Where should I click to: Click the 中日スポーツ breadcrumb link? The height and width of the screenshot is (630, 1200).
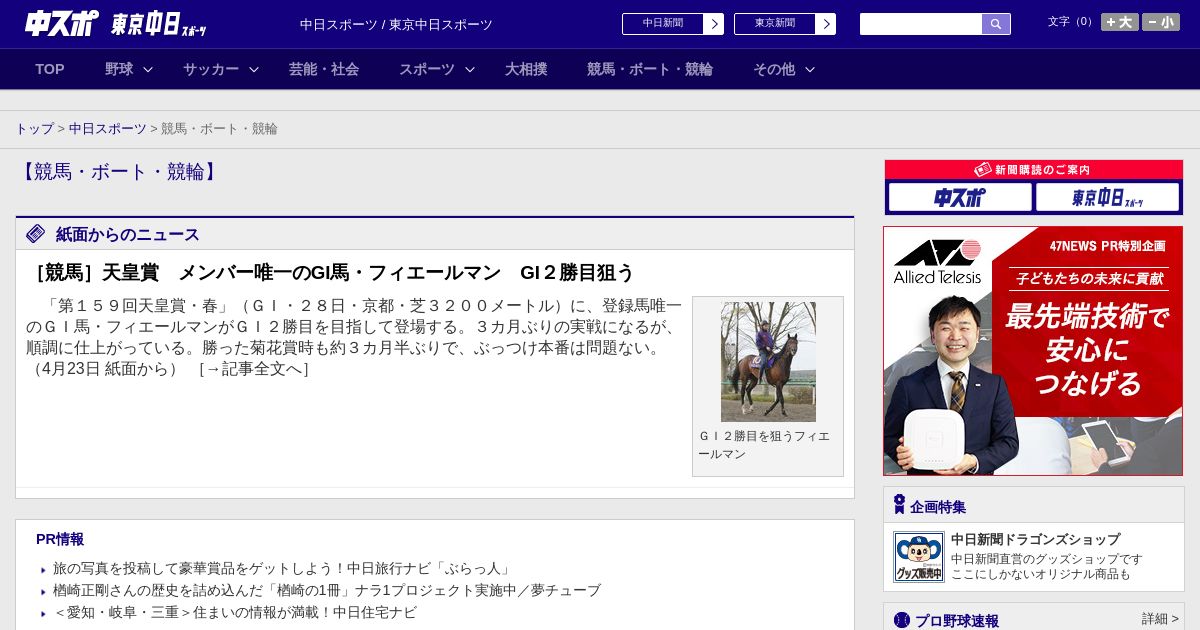(108, 129)
